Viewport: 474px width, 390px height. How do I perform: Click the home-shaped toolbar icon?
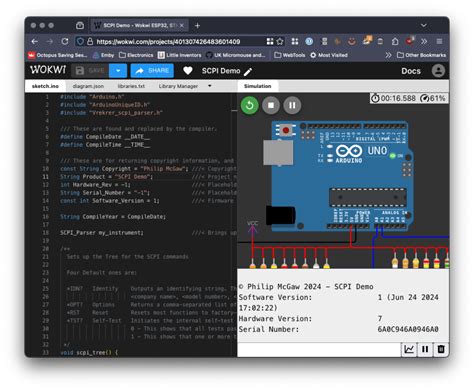pyautogui.click(x=395, y=41)
